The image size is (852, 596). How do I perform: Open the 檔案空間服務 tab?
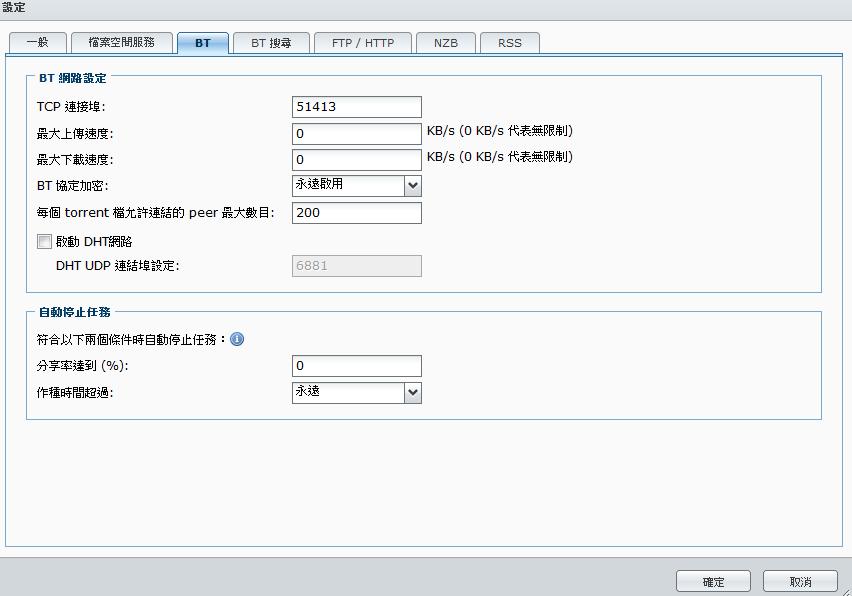pos(119,43)
